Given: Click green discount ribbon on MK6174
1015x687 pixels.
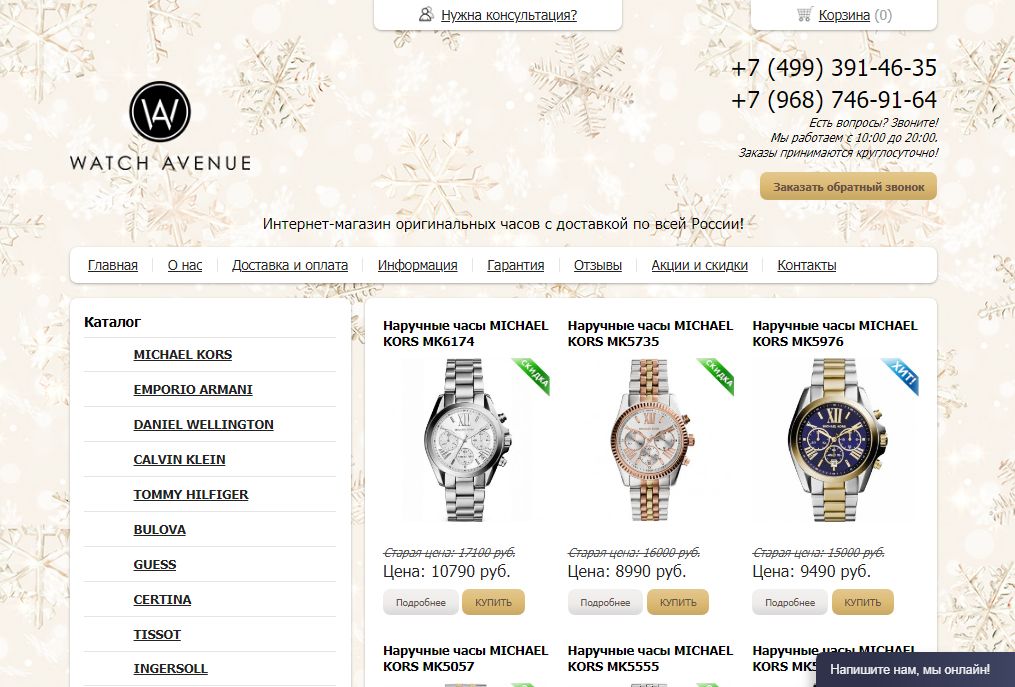Looking at the screenshot, I should [x=531, y=376].
